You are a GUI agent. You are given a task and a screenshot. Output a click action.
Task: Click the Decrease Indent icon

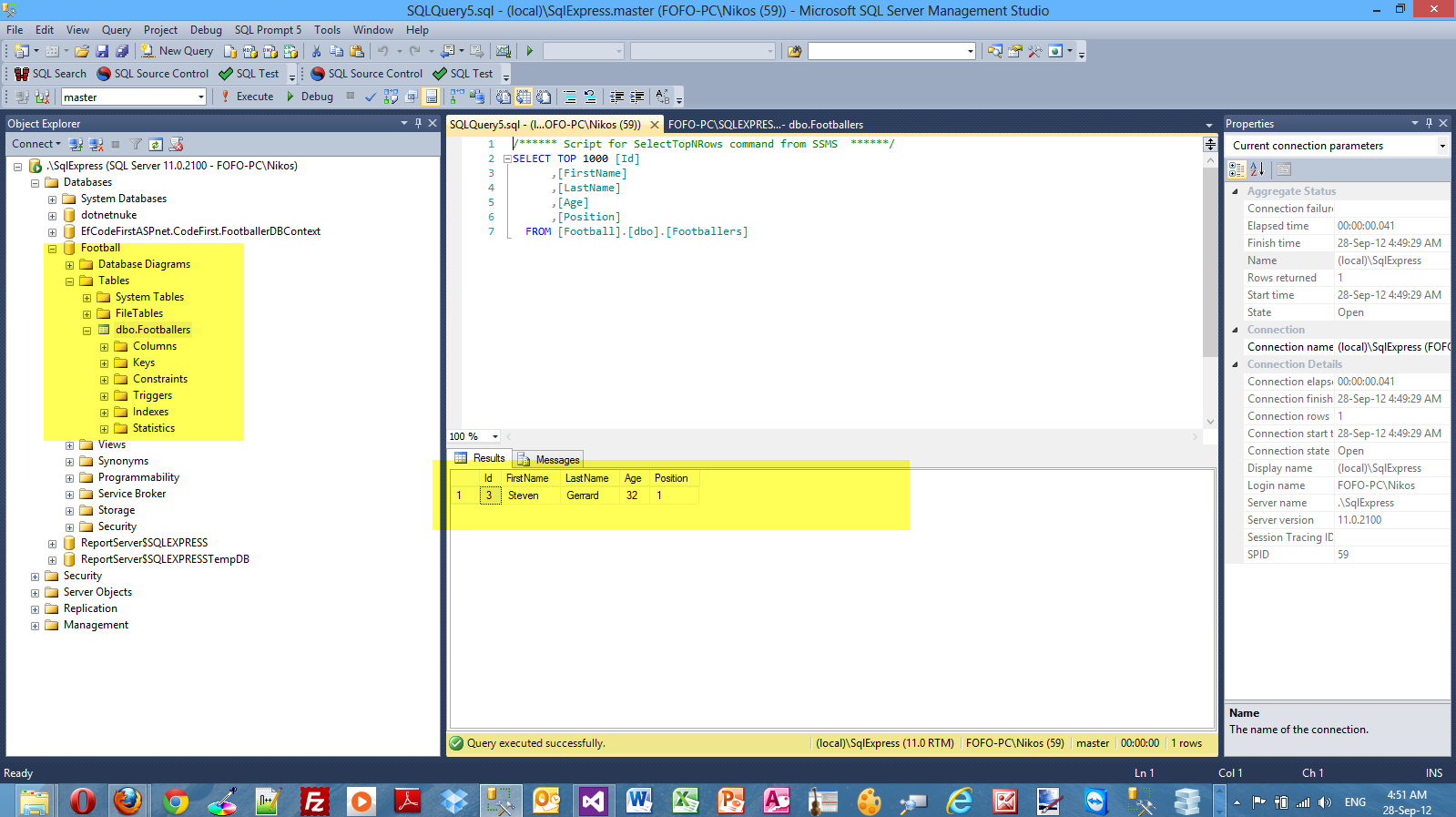[x=616, y=97]
